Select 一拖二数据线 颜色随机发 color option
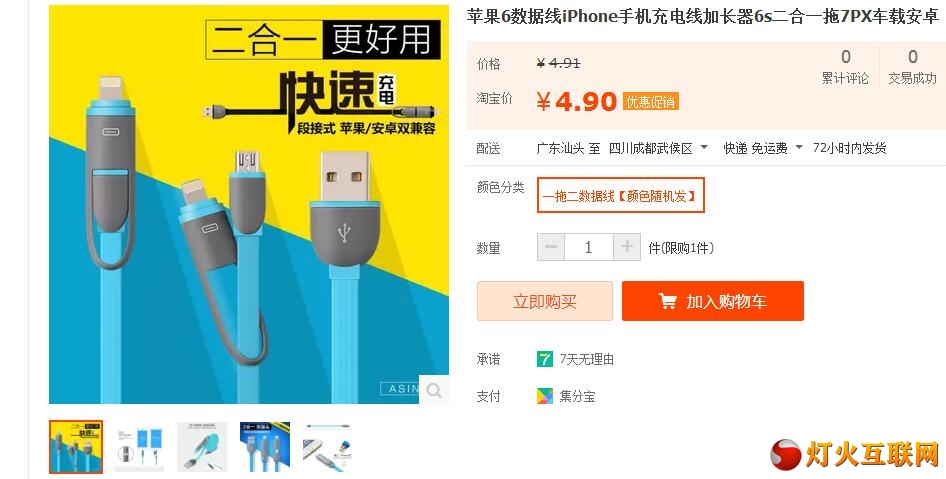The width and height of the screenshot is (946, 479). coord(621,195)
